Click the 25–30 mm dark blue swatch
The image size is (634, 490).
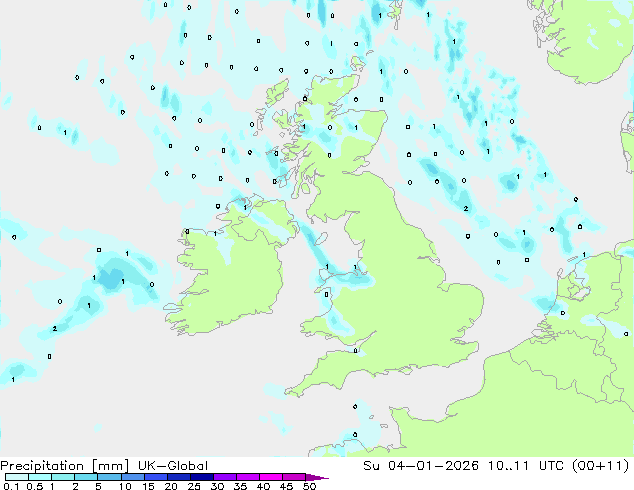point(201,477)
